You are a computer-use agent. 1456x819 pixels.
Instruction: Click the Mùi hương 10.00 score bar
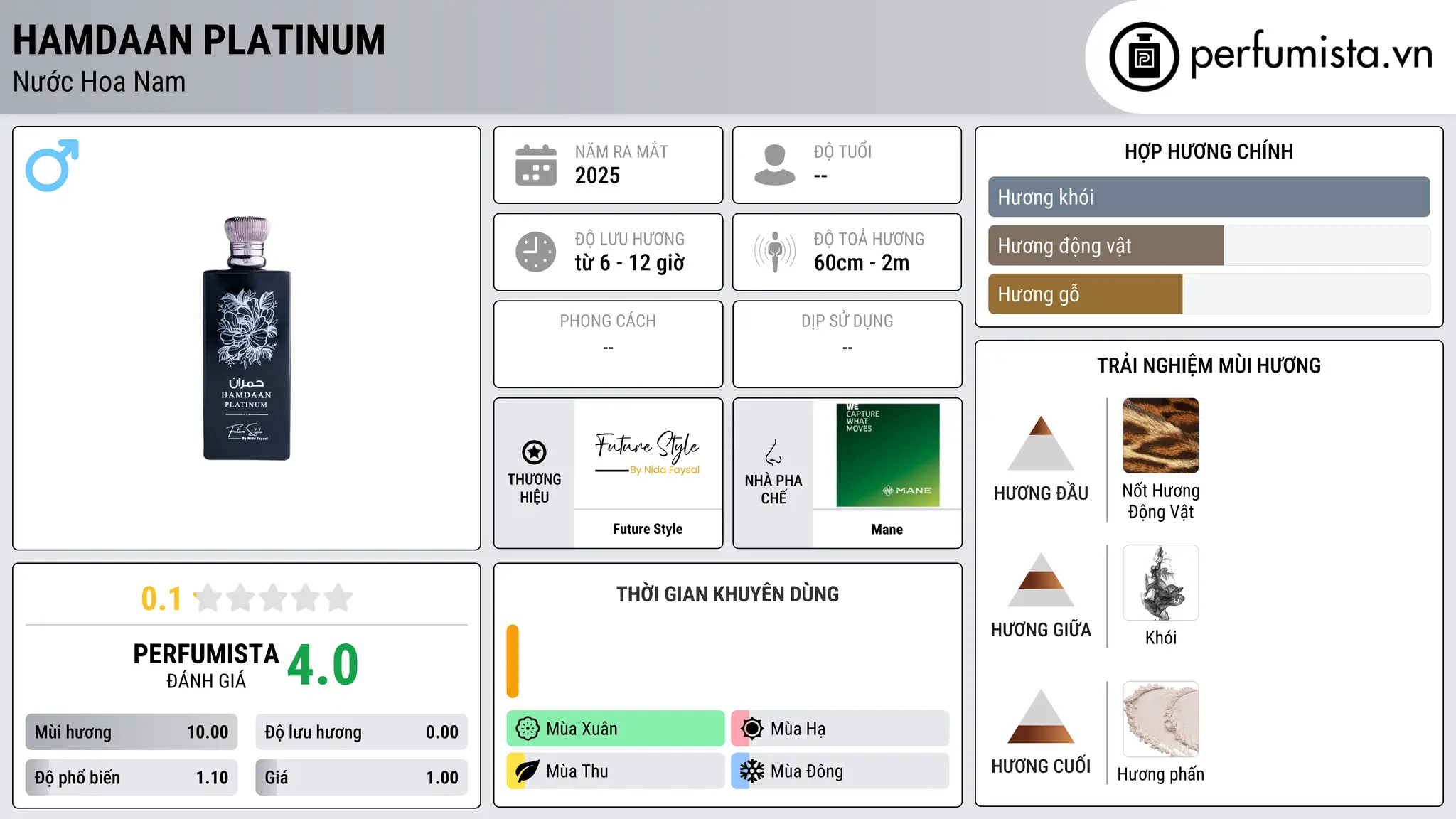pyautogui.click(x=132, y=732)
